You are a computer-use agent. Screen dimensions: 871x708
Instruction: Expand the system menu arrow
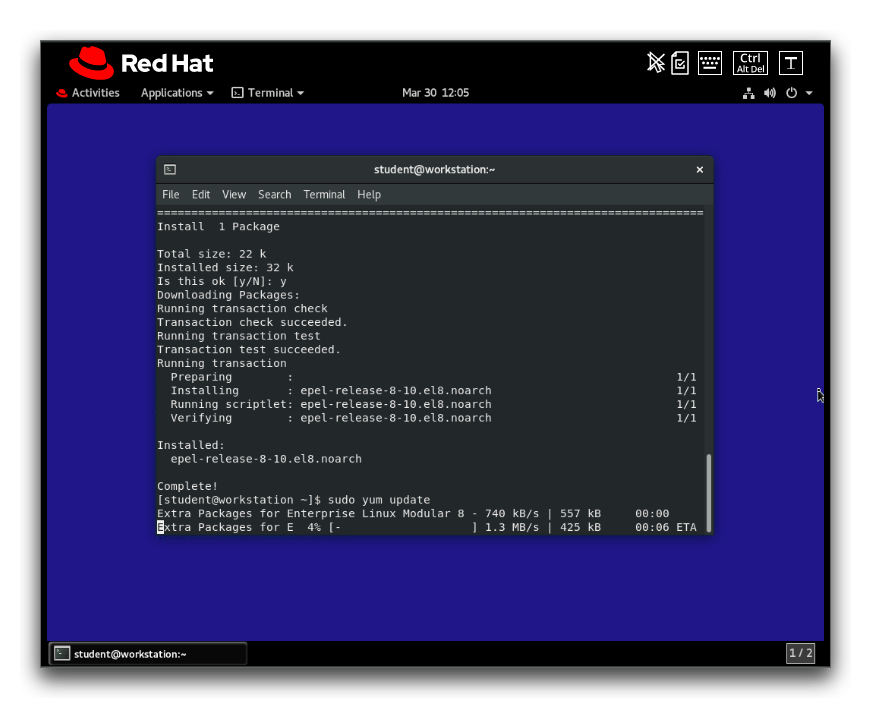[809, 93]
